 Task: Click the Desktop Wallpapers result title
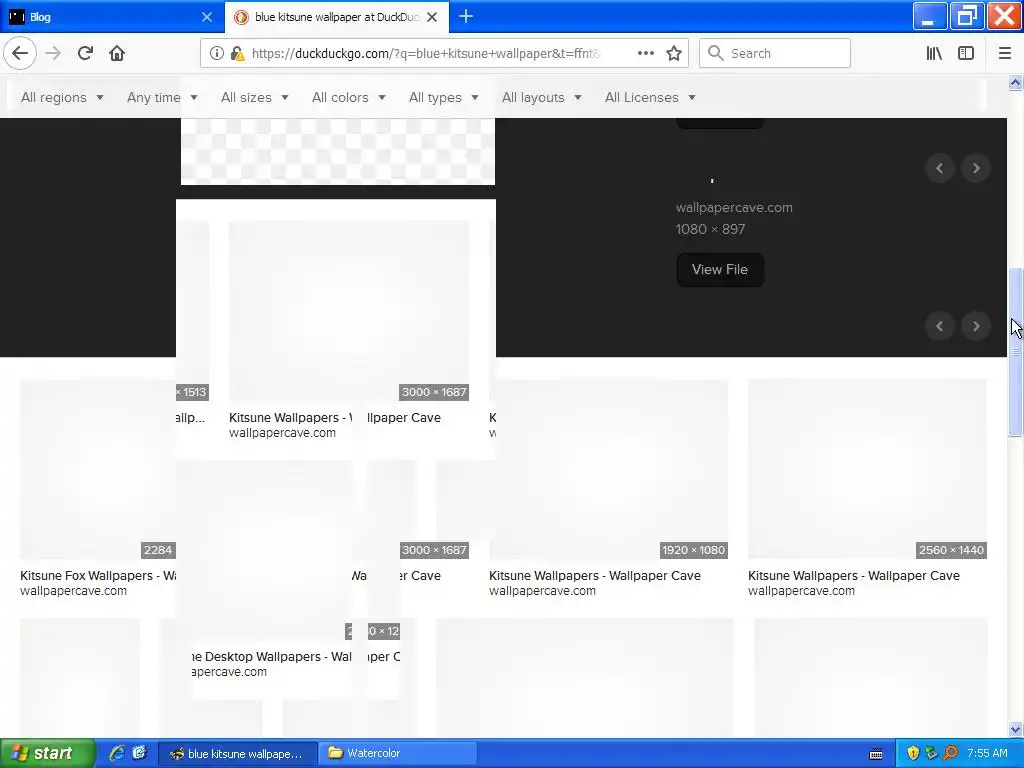272,656
